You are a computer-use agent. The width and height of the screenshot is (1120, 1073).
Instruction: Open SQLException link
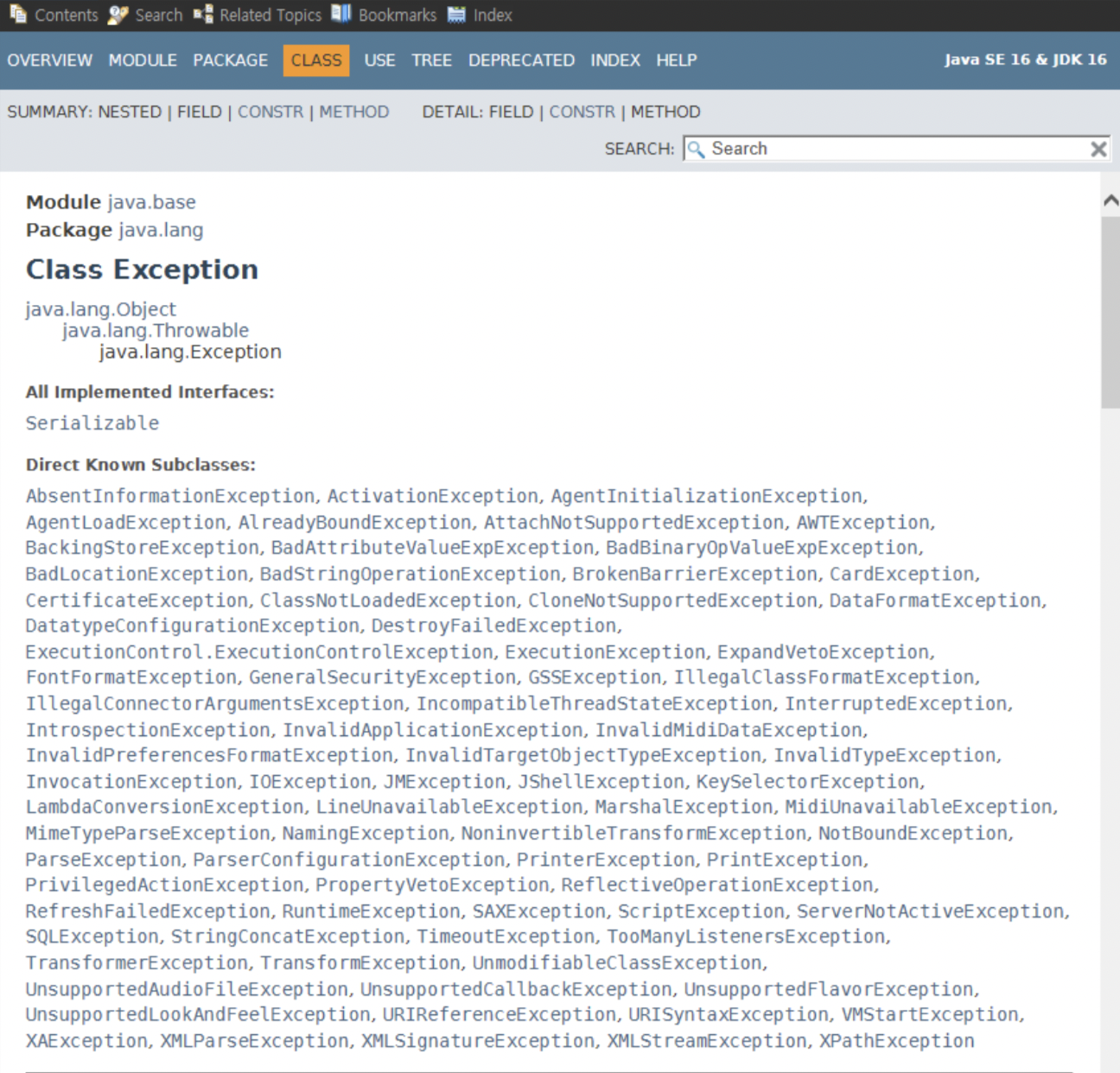coord(92,937)
